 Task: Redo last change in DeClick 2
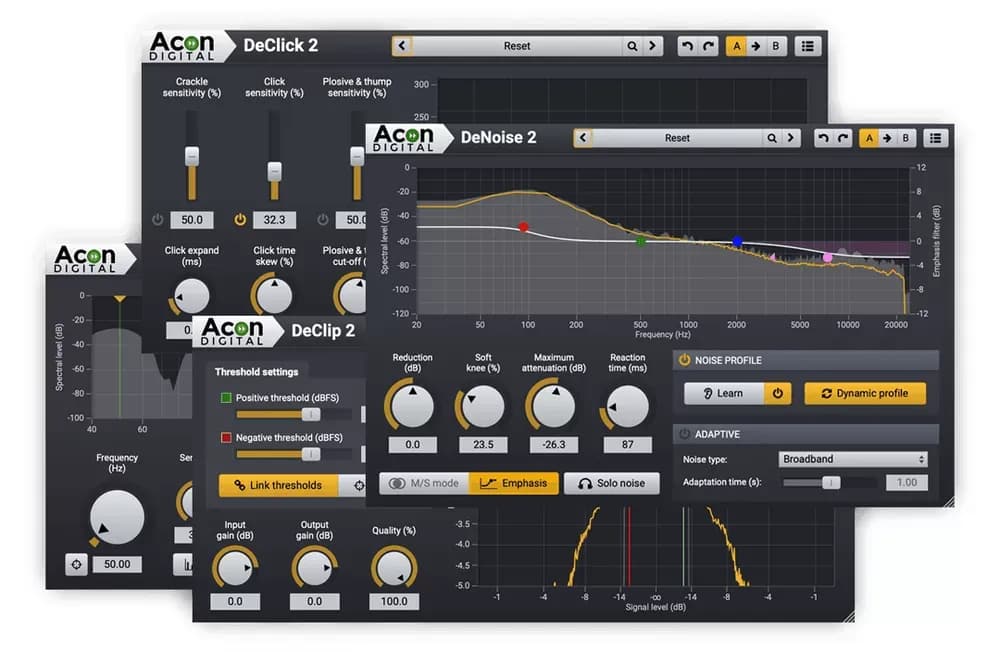708,46
